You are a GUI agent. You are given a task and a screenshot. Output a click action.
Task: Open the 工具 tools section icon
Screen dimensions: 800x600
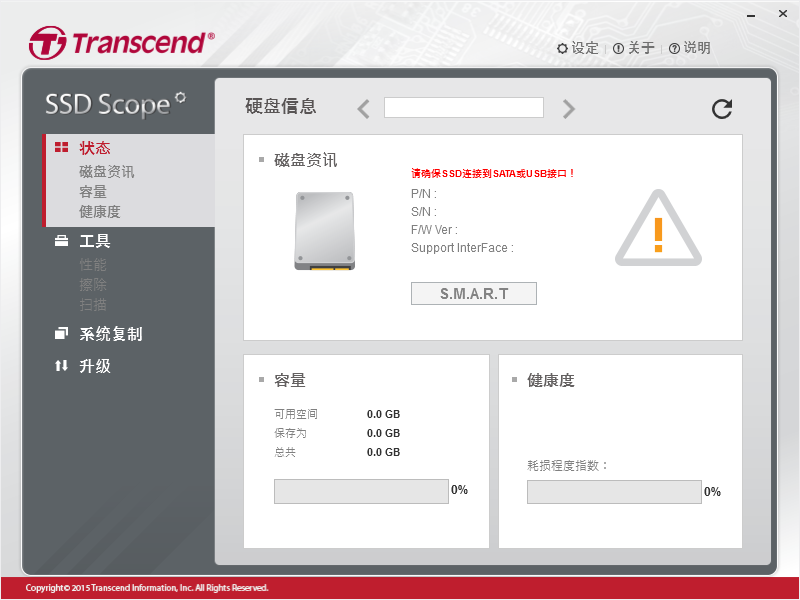click(62, 240)
